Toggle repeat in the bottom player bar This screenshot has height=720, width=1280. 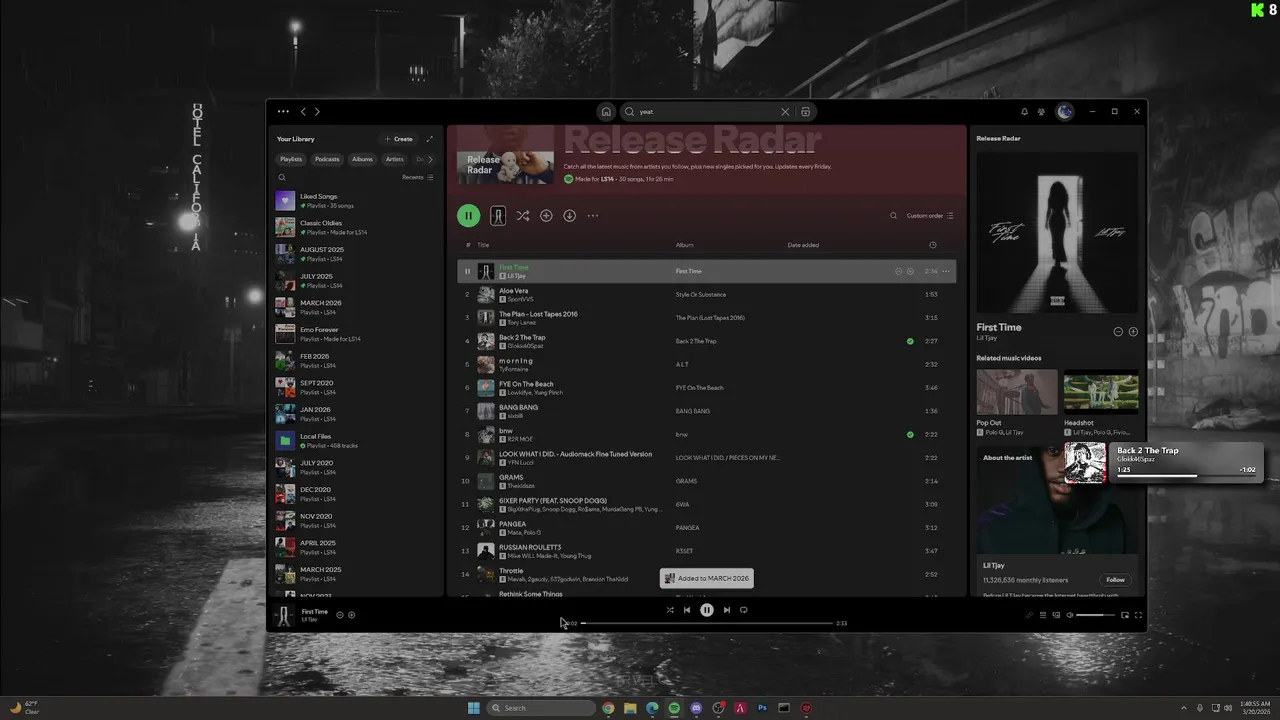tap(743, 610)
